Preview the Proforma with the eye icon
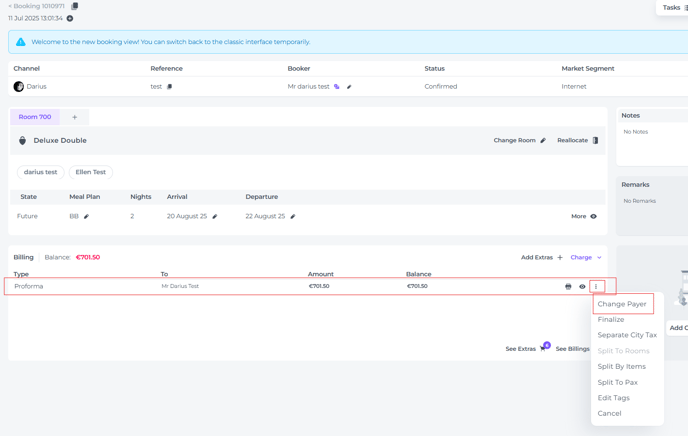This screenshot has width=688, height=436. (x=582, y=286)
